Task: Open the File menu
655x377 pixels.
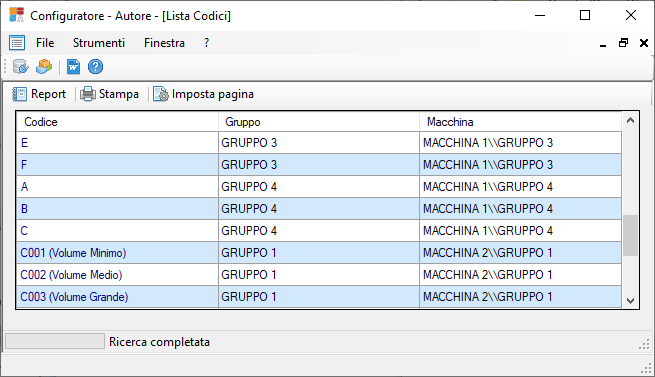Action: (x=45, y=43)
